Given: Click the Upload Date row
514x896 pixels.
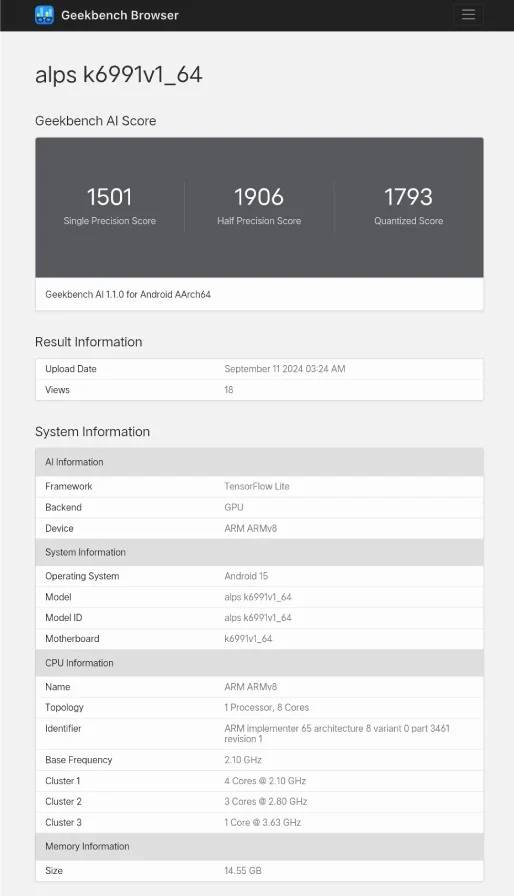Looking at the screenshot, I should click(259, 369).
